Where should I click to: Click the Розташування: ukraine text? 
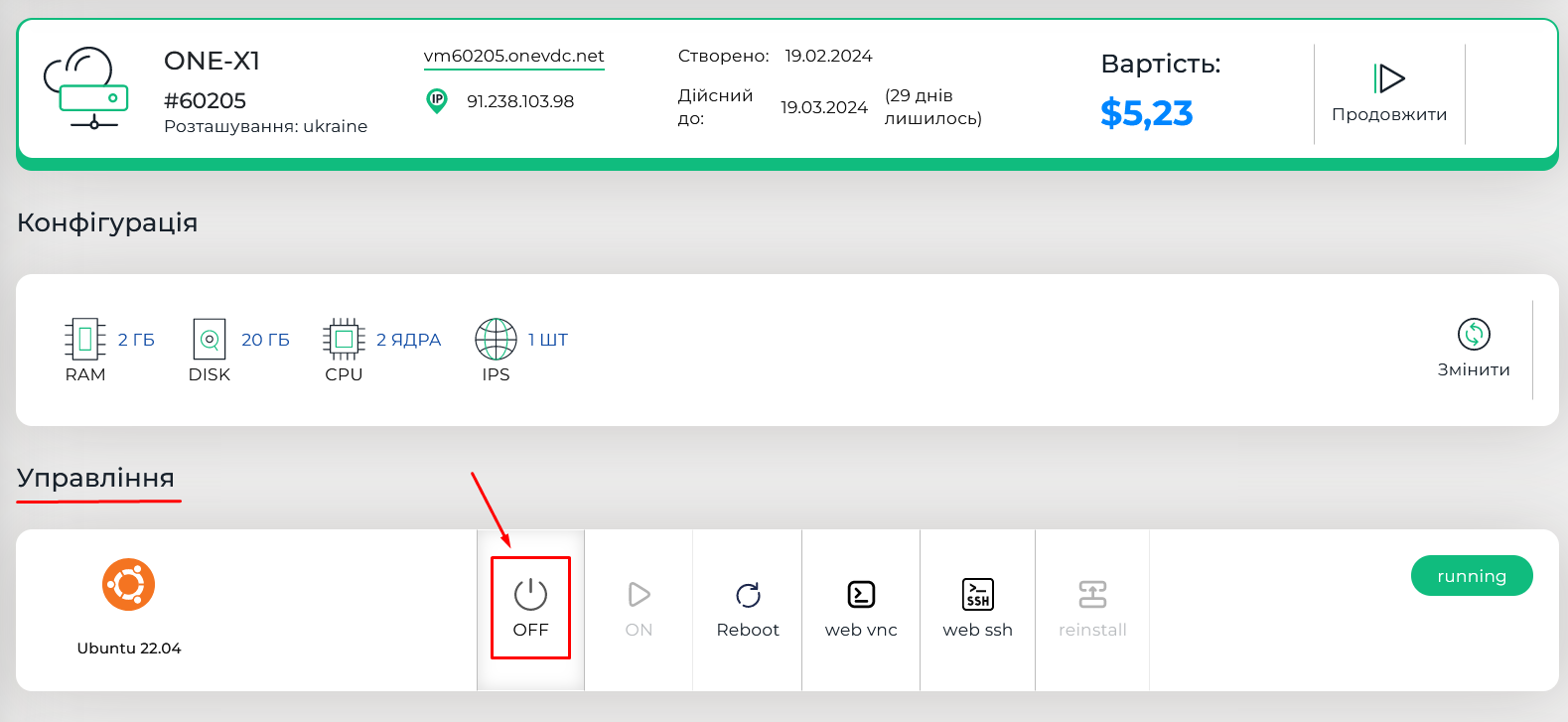265,126
